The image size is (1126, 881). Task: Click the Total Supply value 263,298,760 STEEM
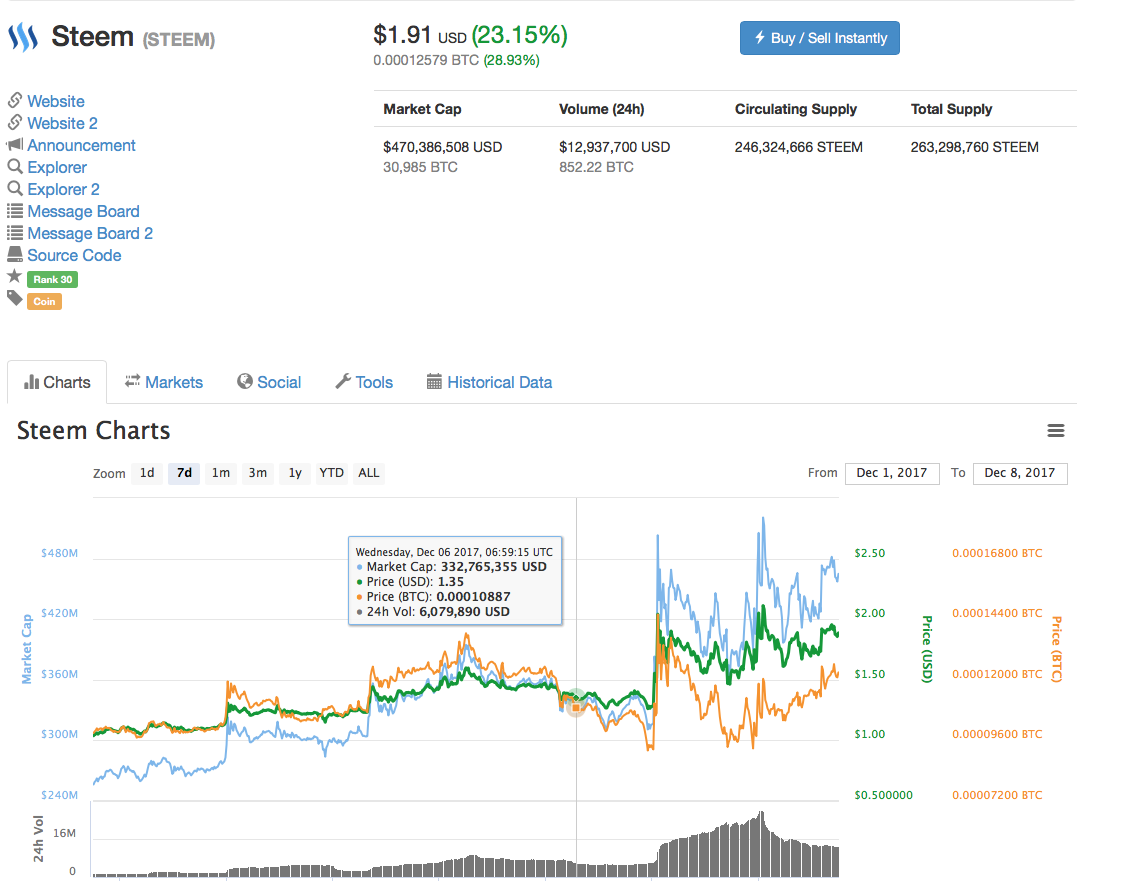974,147
